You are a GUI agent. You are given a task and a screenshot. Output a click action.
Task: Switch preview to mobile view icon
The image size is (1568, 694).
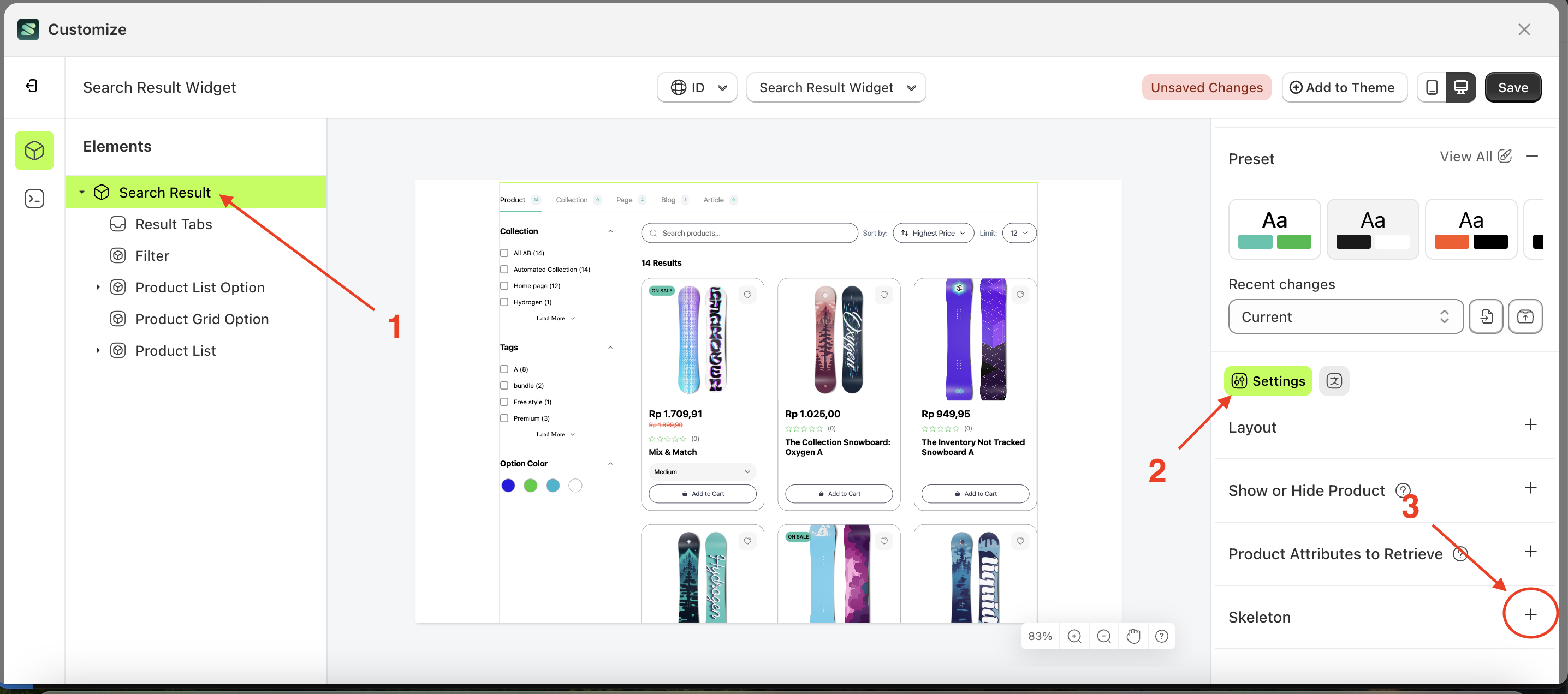[x=1432, y=87]
